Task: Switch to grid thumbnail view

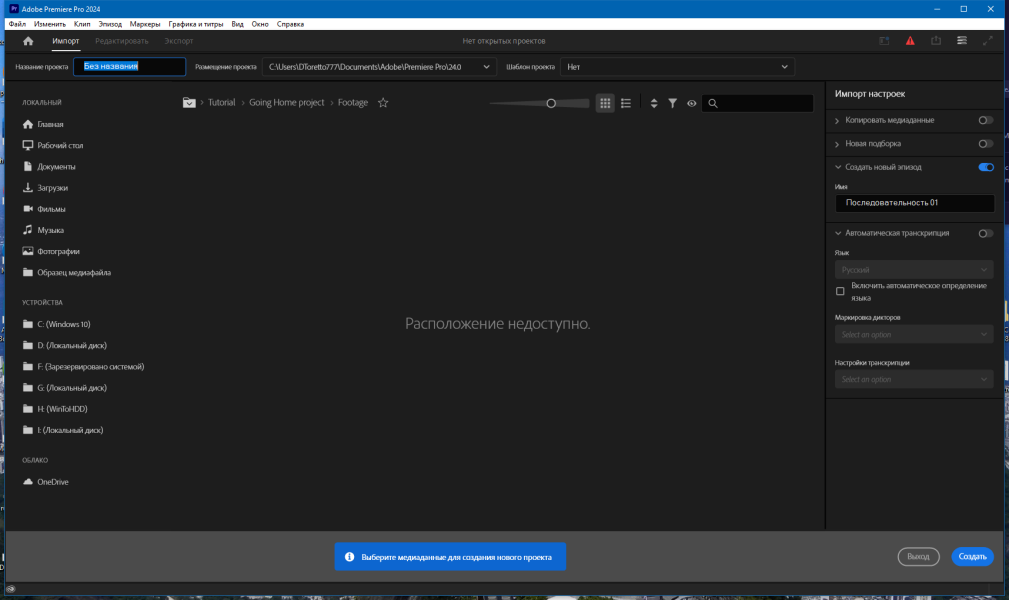Action: click(605, 103)
